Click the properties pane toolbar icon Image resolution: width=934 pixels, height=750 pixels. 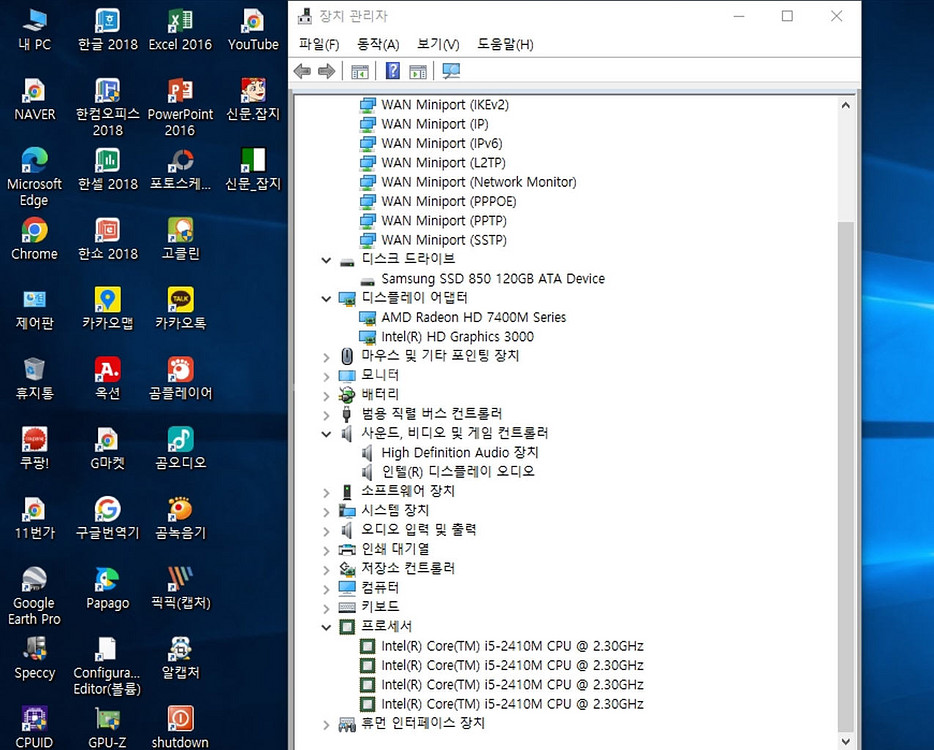tap(360, 71)
